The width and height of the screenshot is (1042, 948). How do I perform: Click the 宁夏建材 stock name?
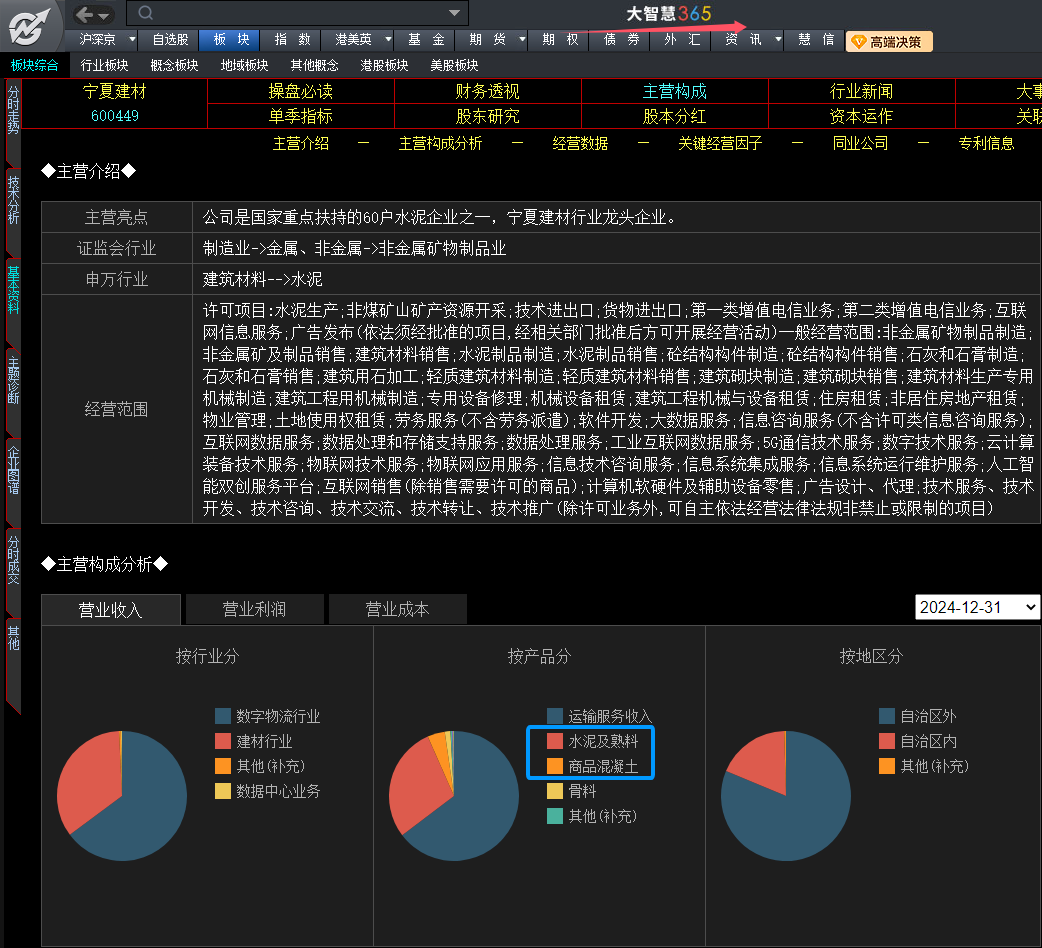(114, 91)
